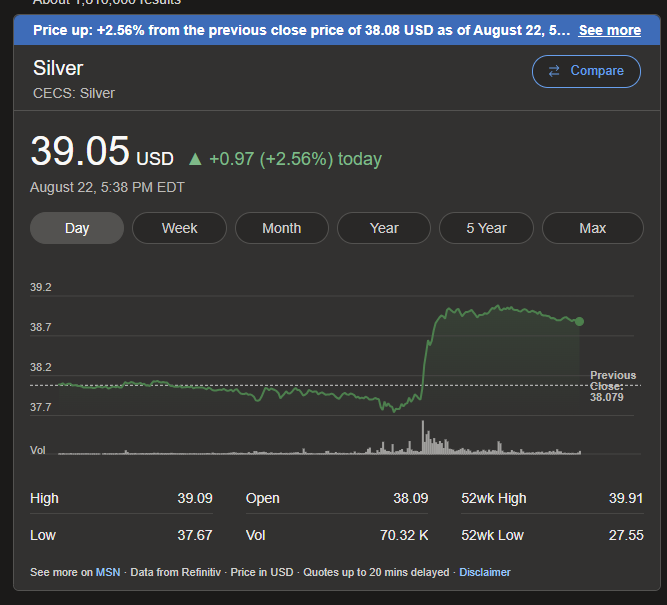Select the Day range tab
Viewport: 667px width, 605px height.
(77, 228)
